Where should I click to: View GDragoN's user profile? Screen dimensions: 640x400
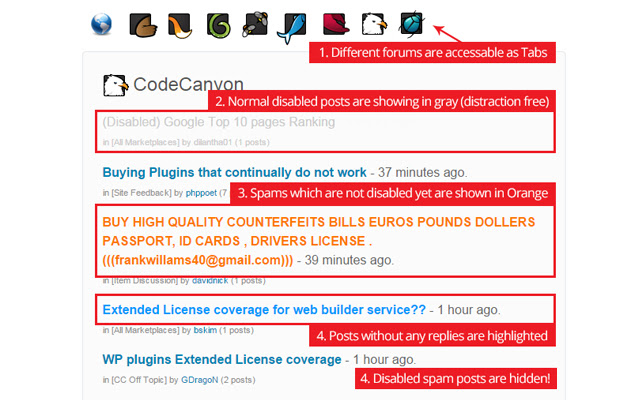coord(200,380)
